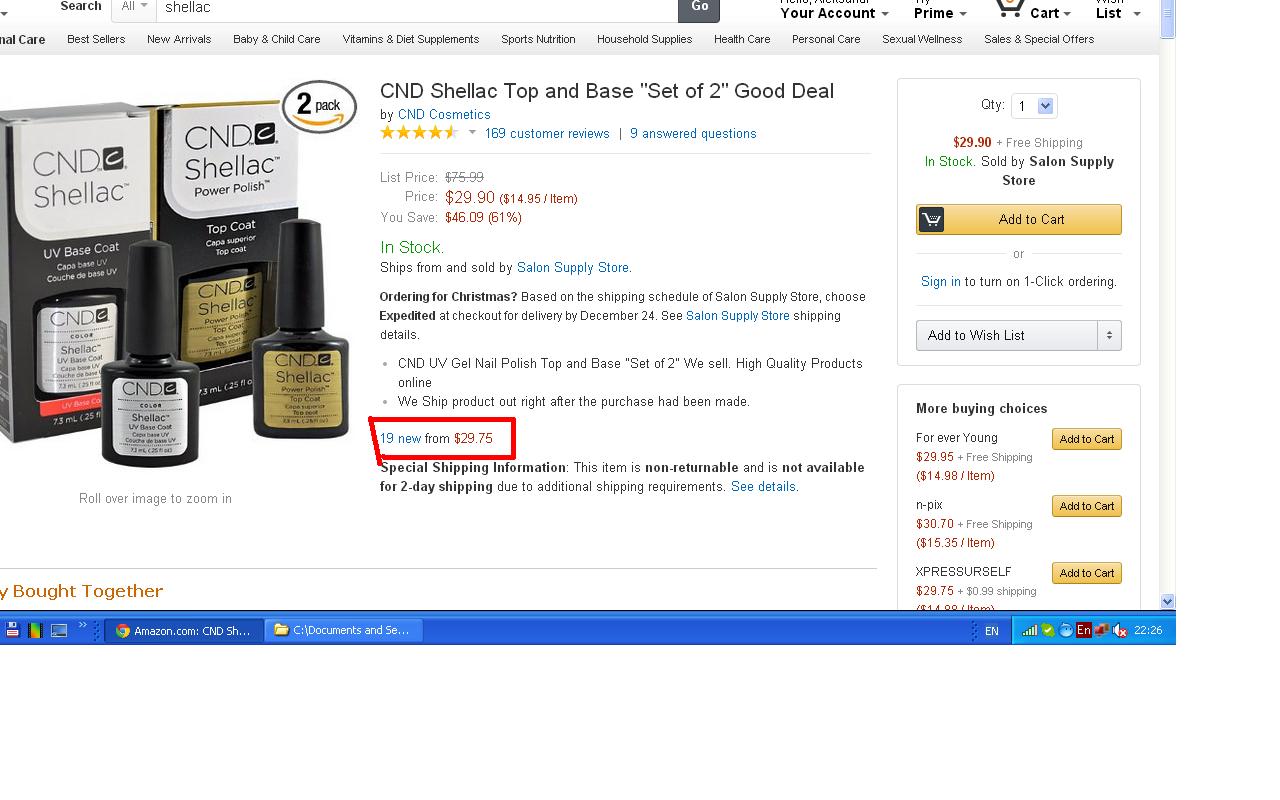Add For ever Young offer to cart
Viewport: 1280px width, 800px height.
1086,439
